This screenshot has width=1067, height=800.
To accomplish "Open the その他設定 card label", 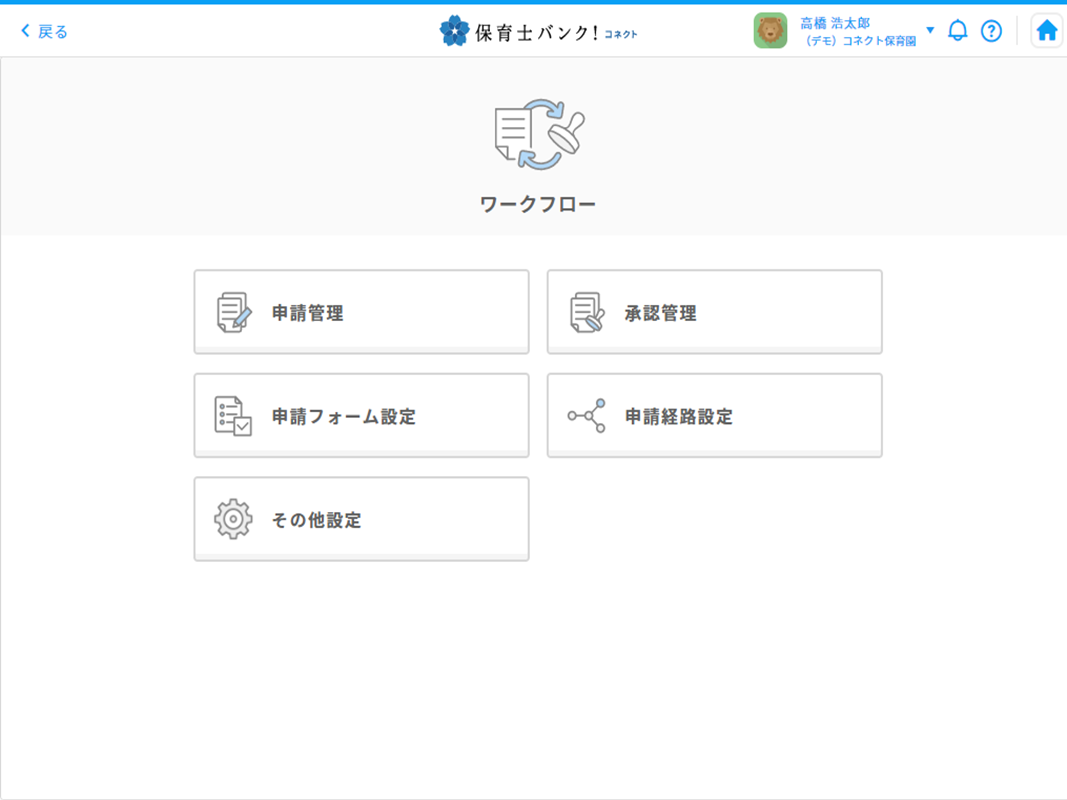I will pos(317,520).
